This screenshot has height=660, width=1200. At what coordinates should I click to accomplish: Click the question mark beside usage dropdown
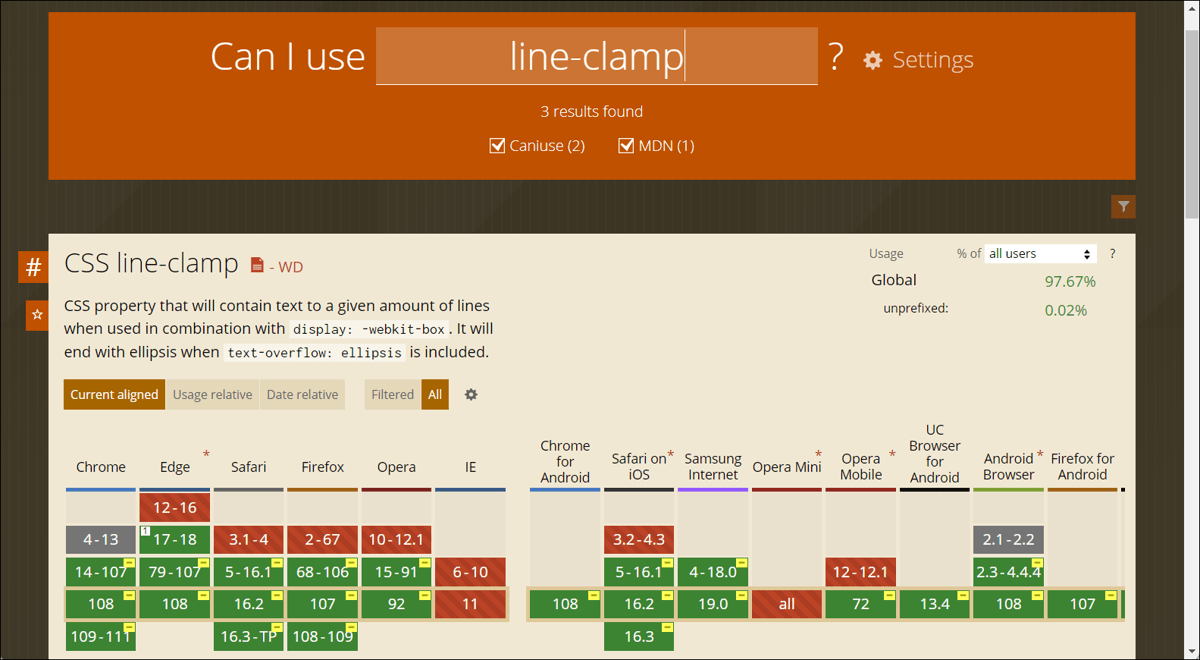pyautogui.click(x=1112, y=253)
